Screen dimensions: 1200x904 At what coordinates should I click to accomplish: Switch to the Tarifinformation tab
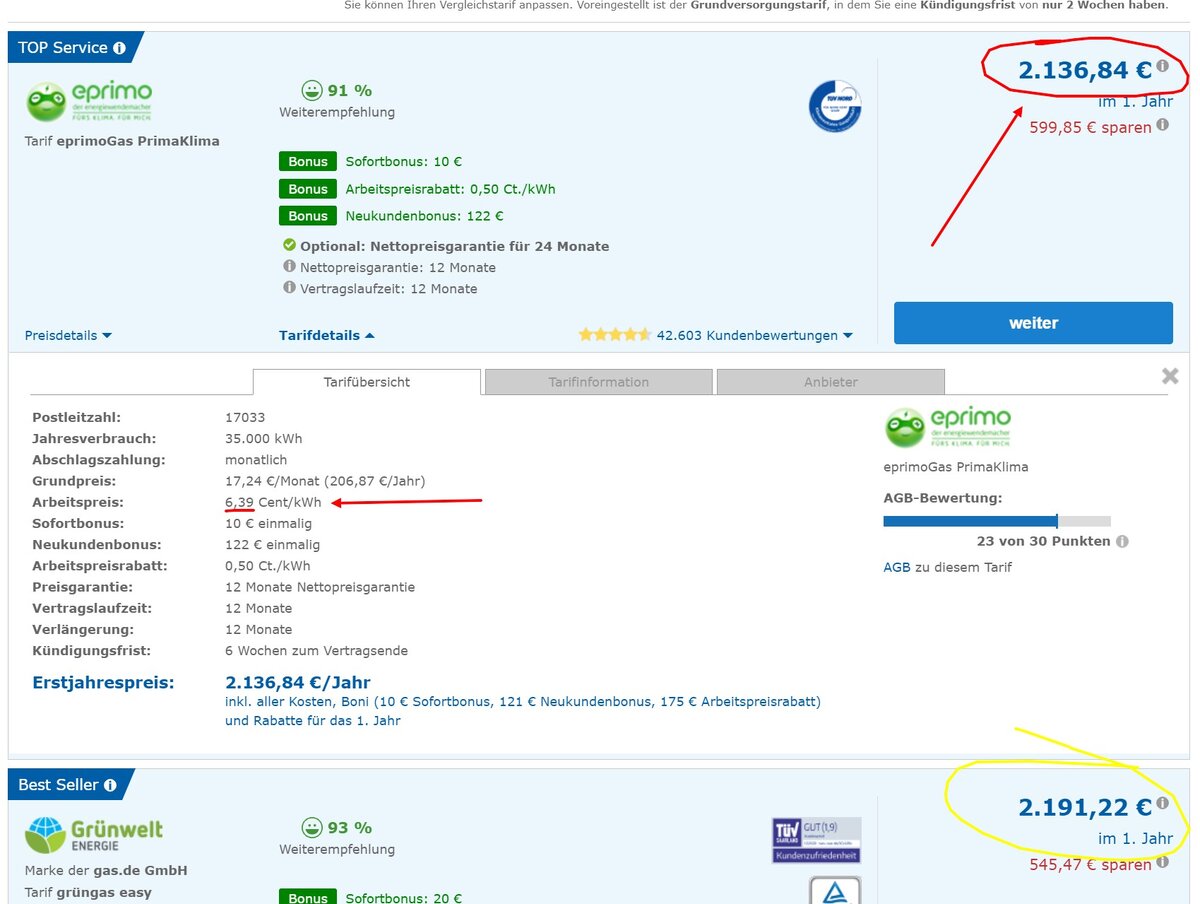(599, 382)
